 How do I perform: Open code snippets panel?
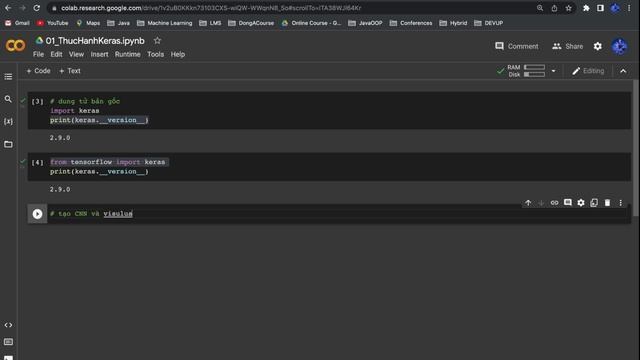(x=8, y=325)
